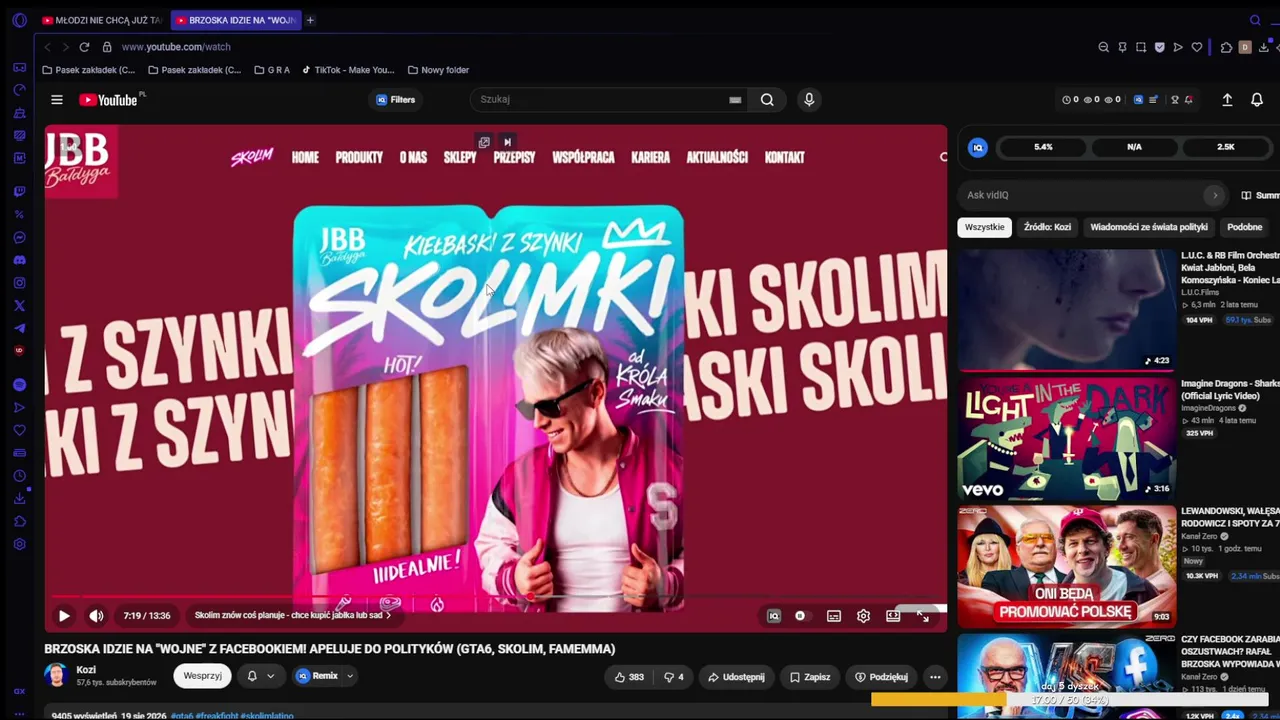The image size is (1280, 720).
Task: Open the YouTube create upload icon
Action: 1227,100
